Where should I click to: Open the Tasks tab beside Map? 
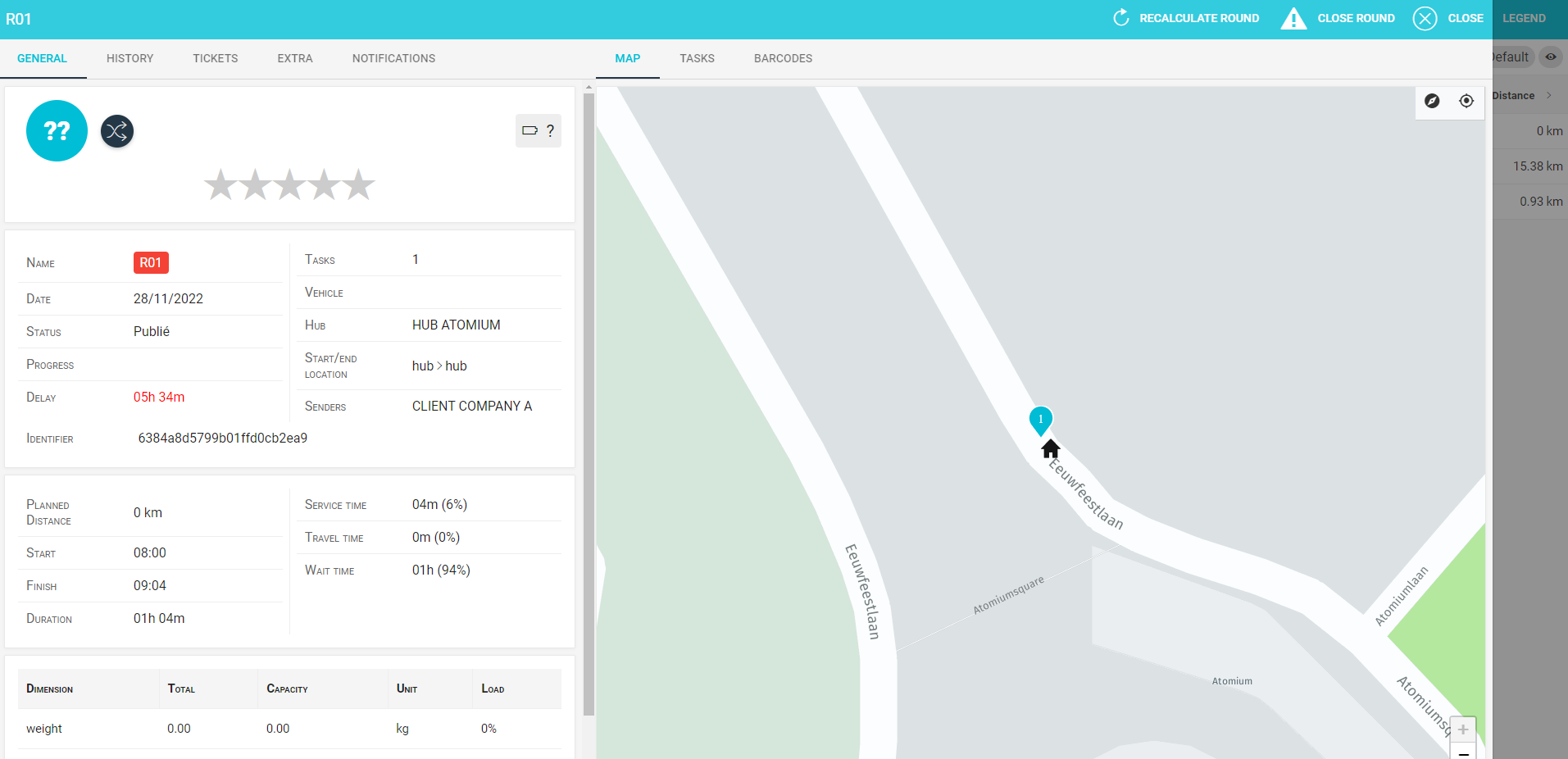pyautogui.click(x=697, y=58)
